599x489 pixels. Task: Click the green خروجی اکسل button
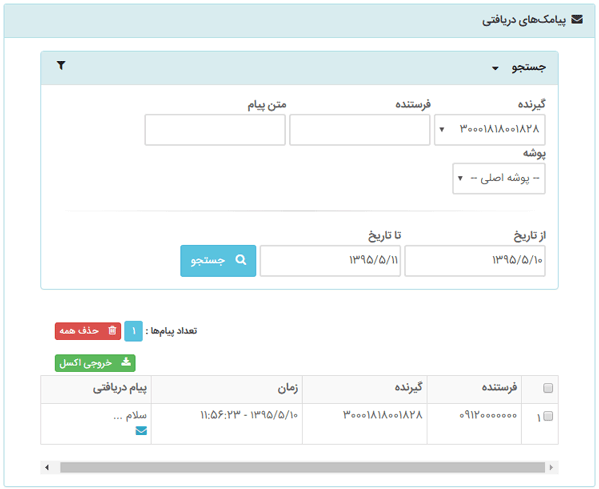click(x=95, y=363)
